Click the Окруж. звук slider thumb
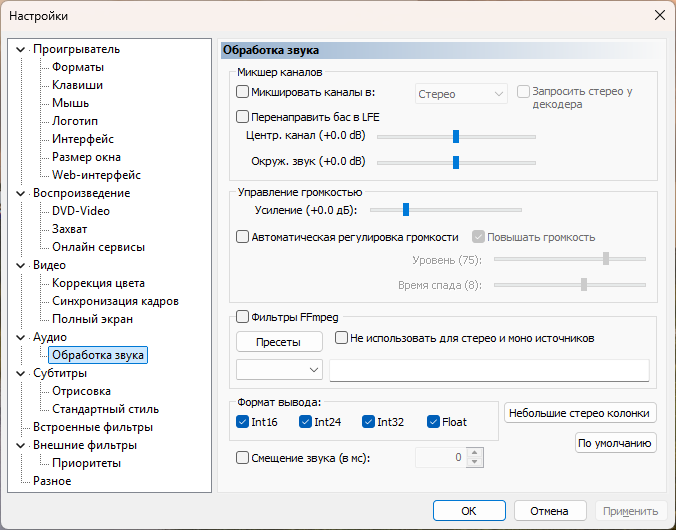This screenshot has width=676, height=530. tap(456, 163)
